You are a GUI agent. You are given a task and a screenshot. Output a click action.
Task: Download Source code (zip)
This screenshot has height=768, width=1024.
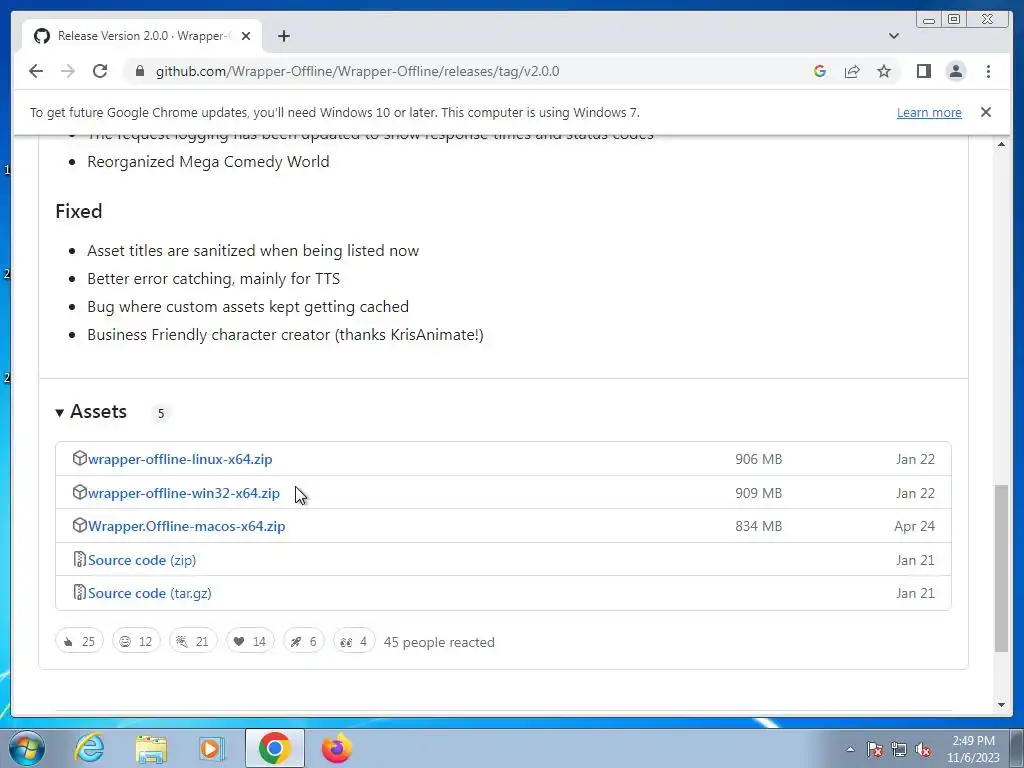[x=142, y=560]
